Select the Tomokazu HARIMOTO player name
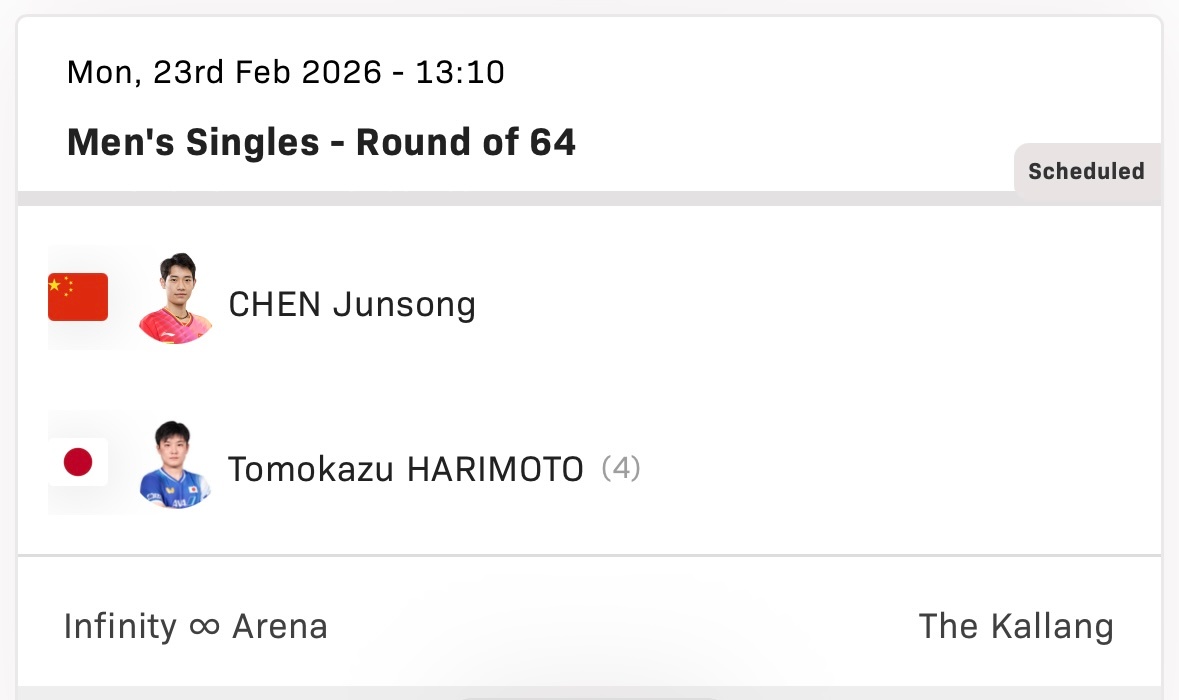The height and width of the screenshot is (700, 1179). (405, 468)
